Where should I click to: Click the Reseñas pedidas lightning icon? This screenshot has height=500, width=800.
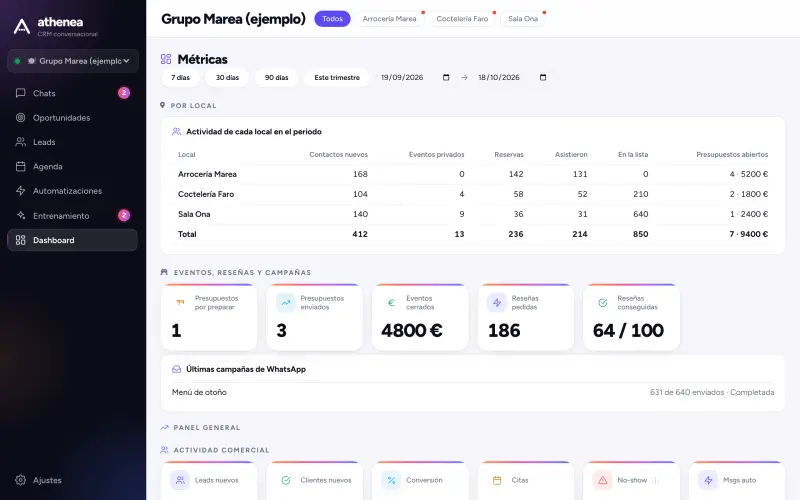pyautogui.click(x=497, y=303)
